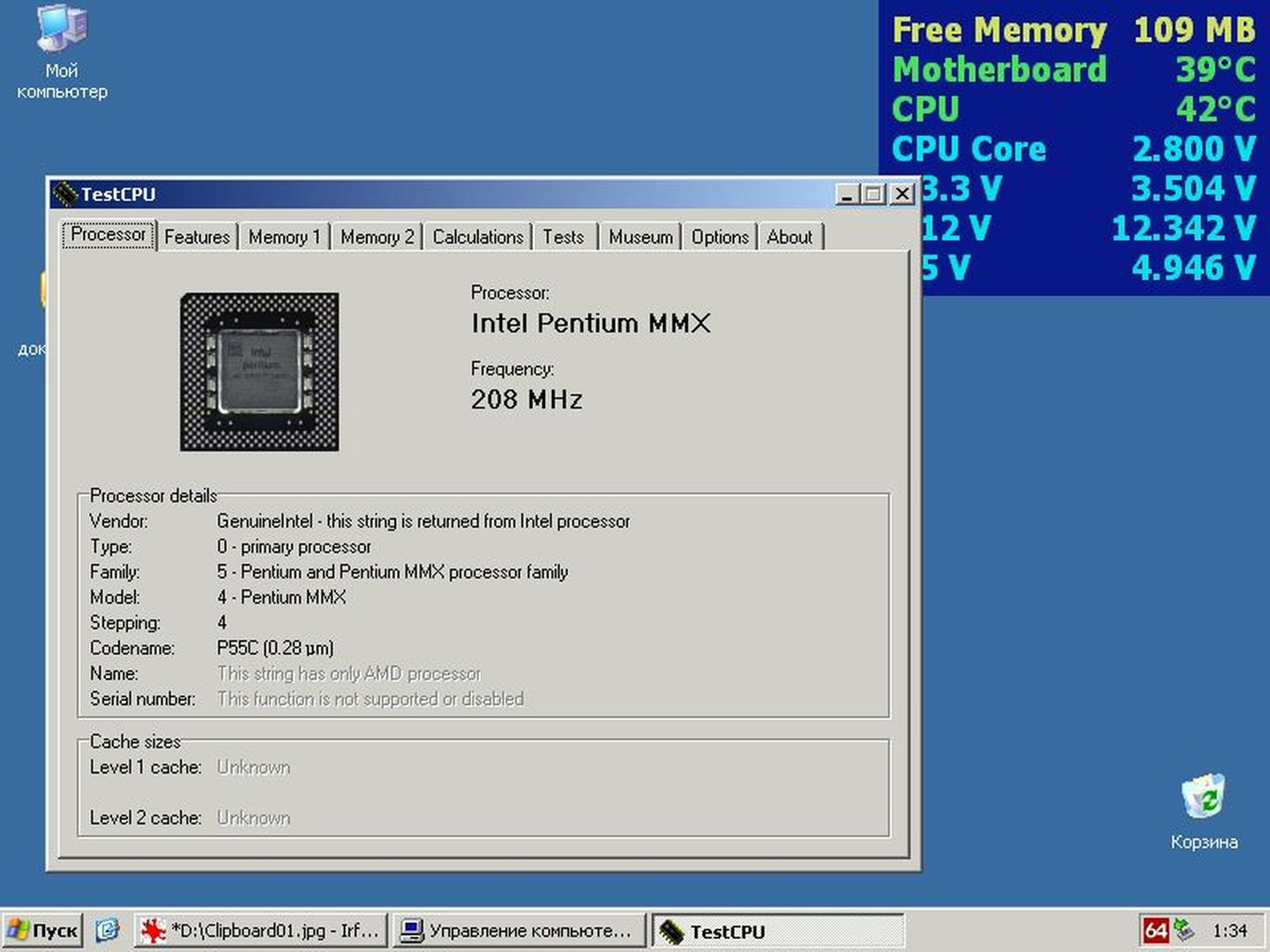Image resolution: width=1270 pixels, height=952 pixels.
Task: Open the About tab
Action: [789, 237]
